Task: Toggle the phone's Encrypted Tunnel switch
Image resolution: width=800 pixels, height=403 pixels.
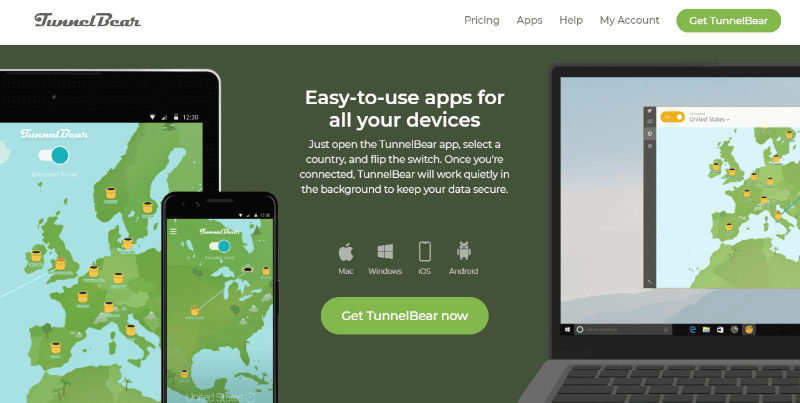Action: pyautogui.click(x=220, y=246)
